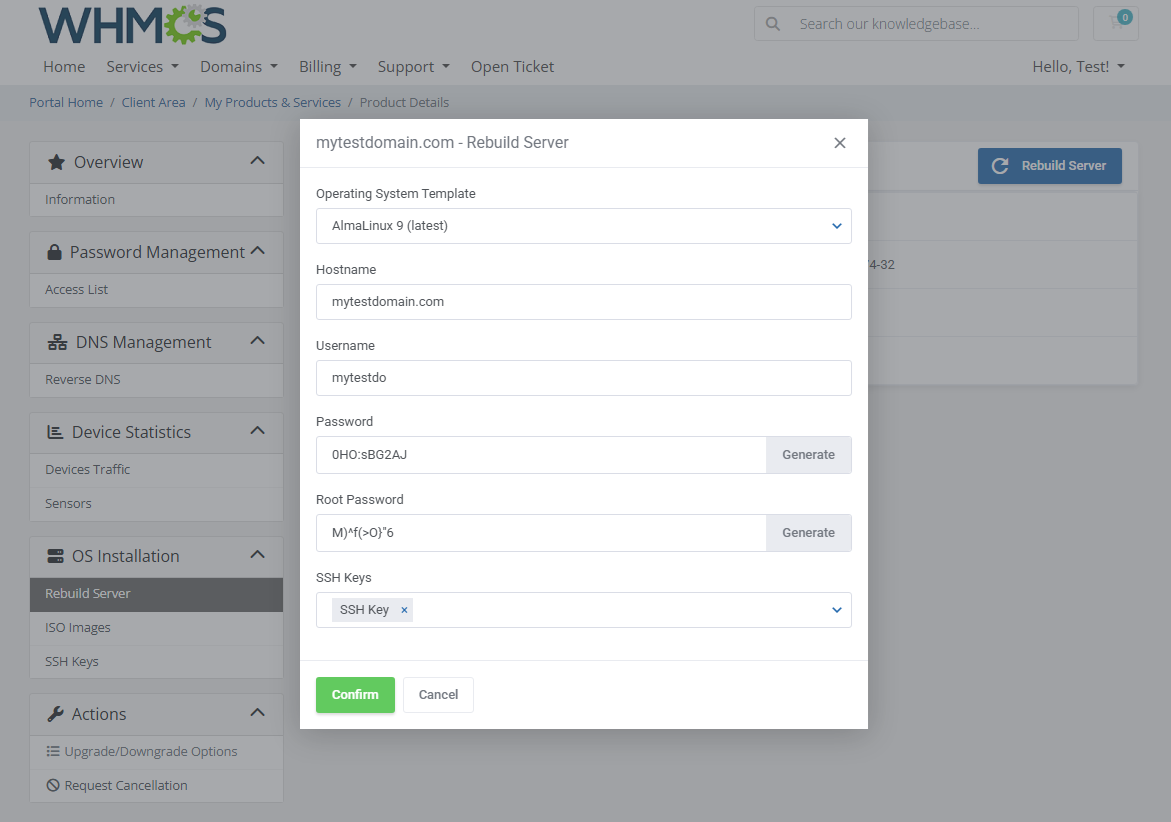Open the Domains menu
The image size is (1171, 822).
(239, 66)
